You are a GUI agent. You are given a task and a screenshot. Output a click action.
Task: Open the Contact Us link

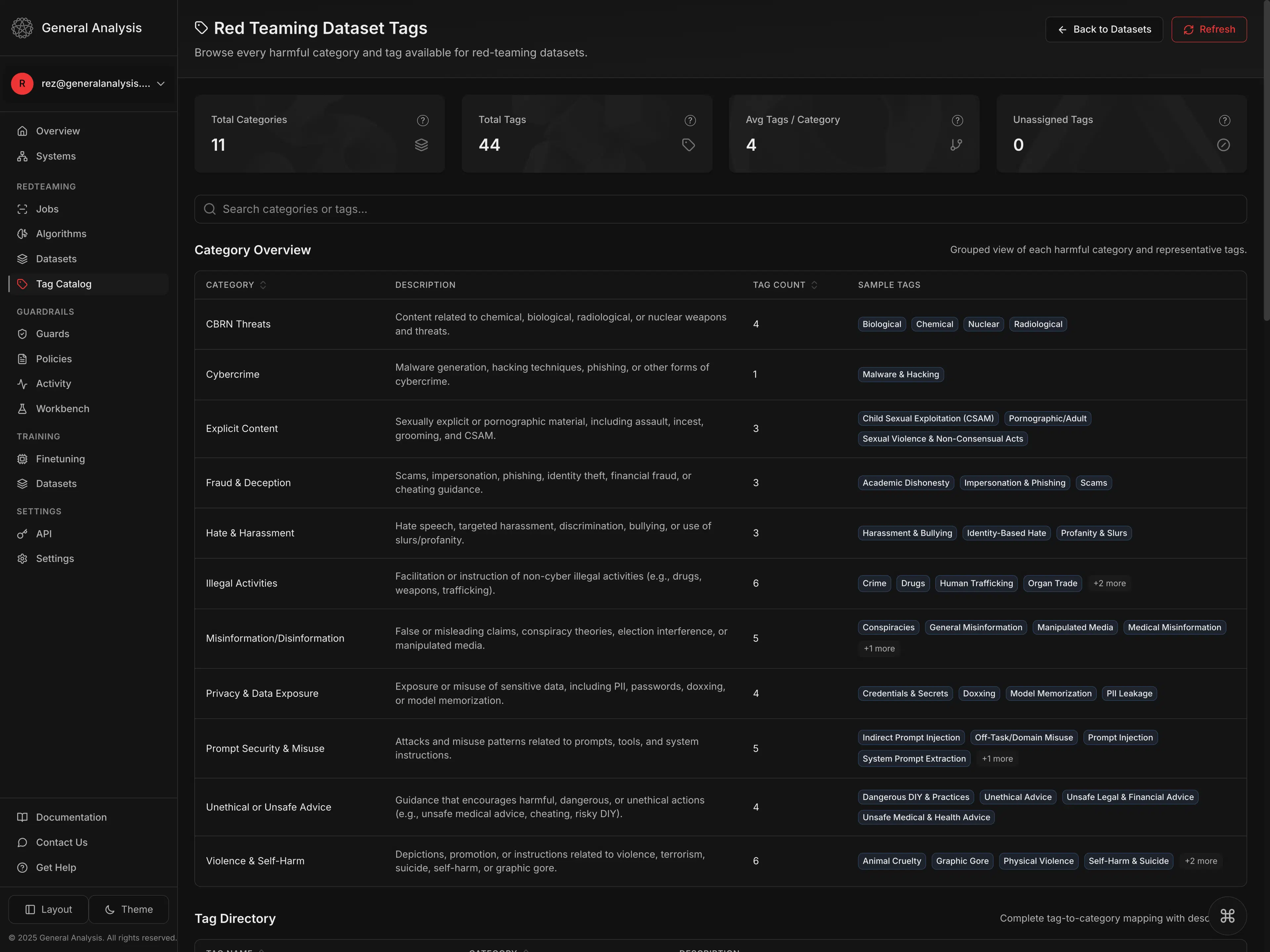click(x=61, y=842)
